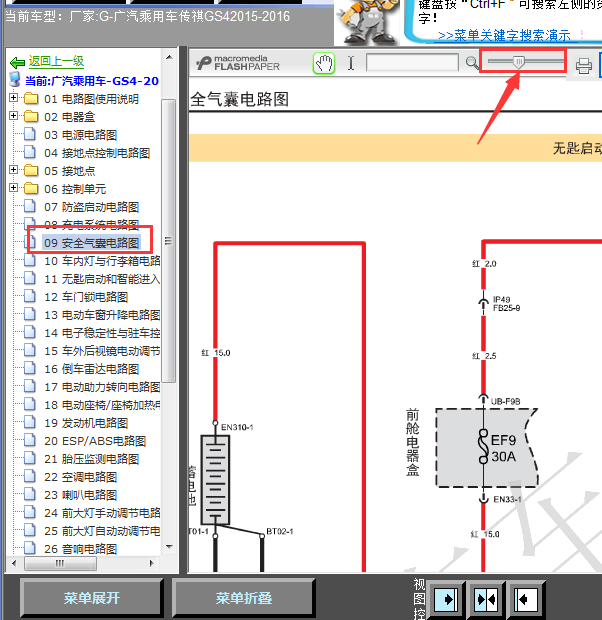
Task: Open 22 空调电路图
Action: click(x=80, y=477)
